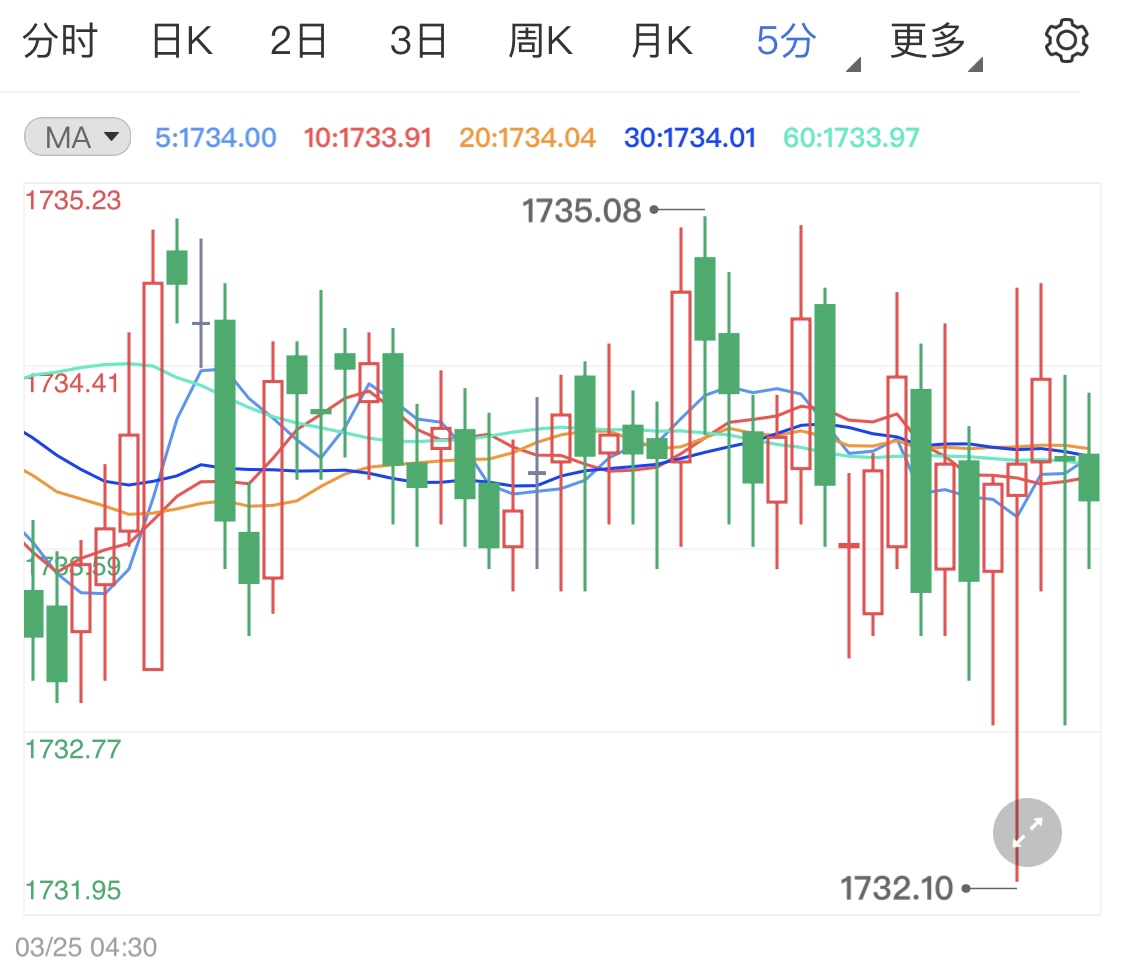This screenshot has height=974, width=1125.
Task: Click the 03/25 04:30 timestamp
Action: pos(86,947)
